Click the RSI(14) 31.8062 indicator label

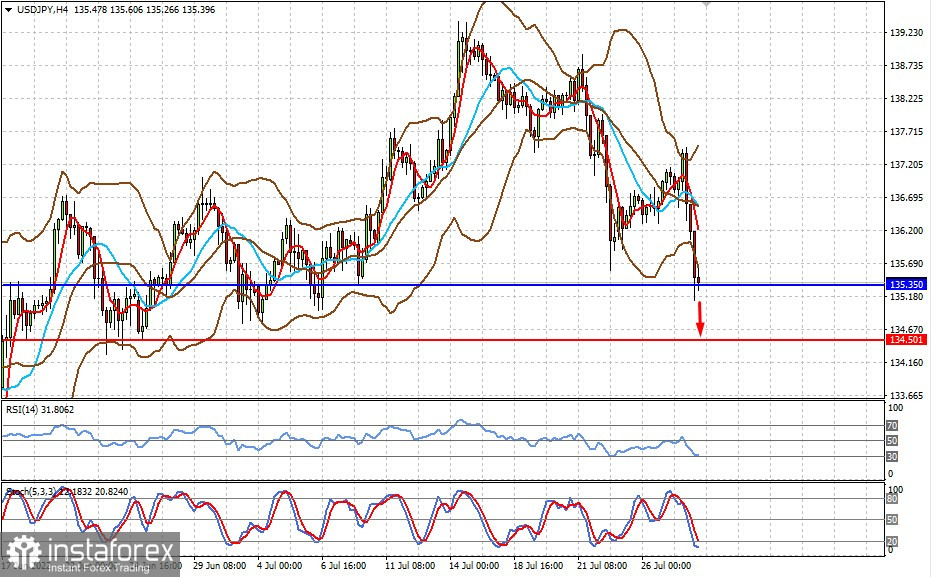[x=40, y=410]
